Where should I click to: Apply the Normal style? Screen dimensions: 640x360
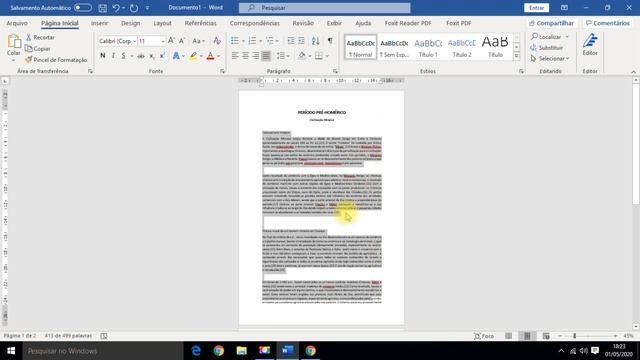coord(360,47)
